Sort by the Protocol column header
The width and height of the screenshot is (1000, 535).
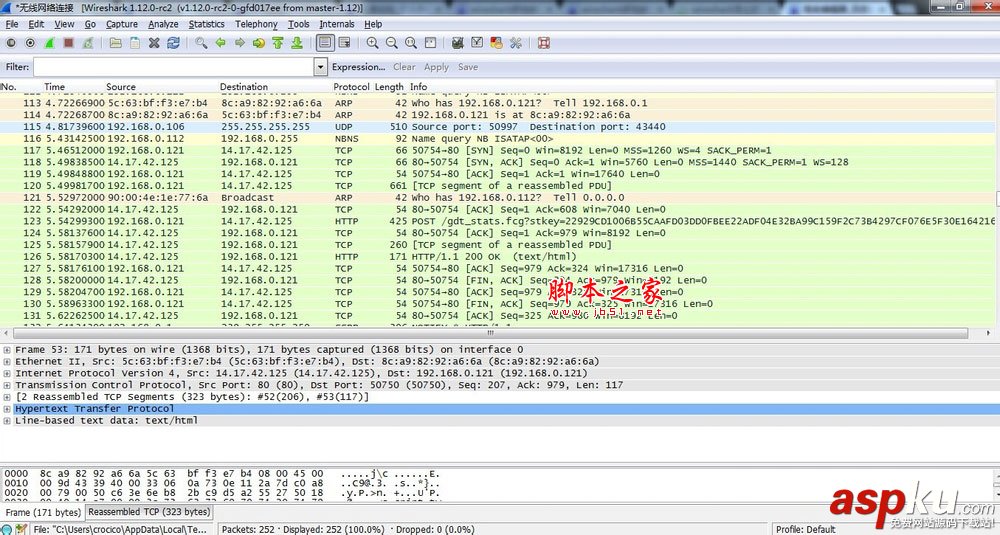[351, 87]
